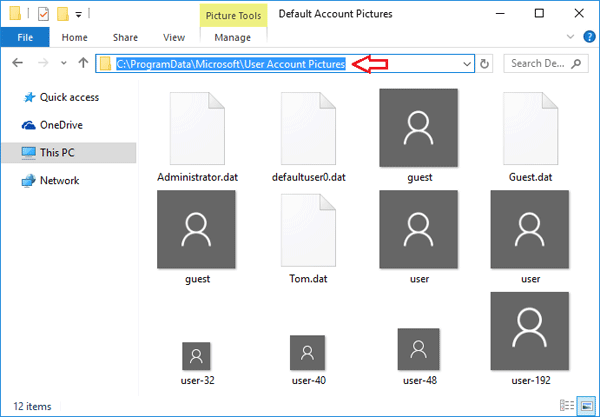Open the File menu

click(25, 38)
